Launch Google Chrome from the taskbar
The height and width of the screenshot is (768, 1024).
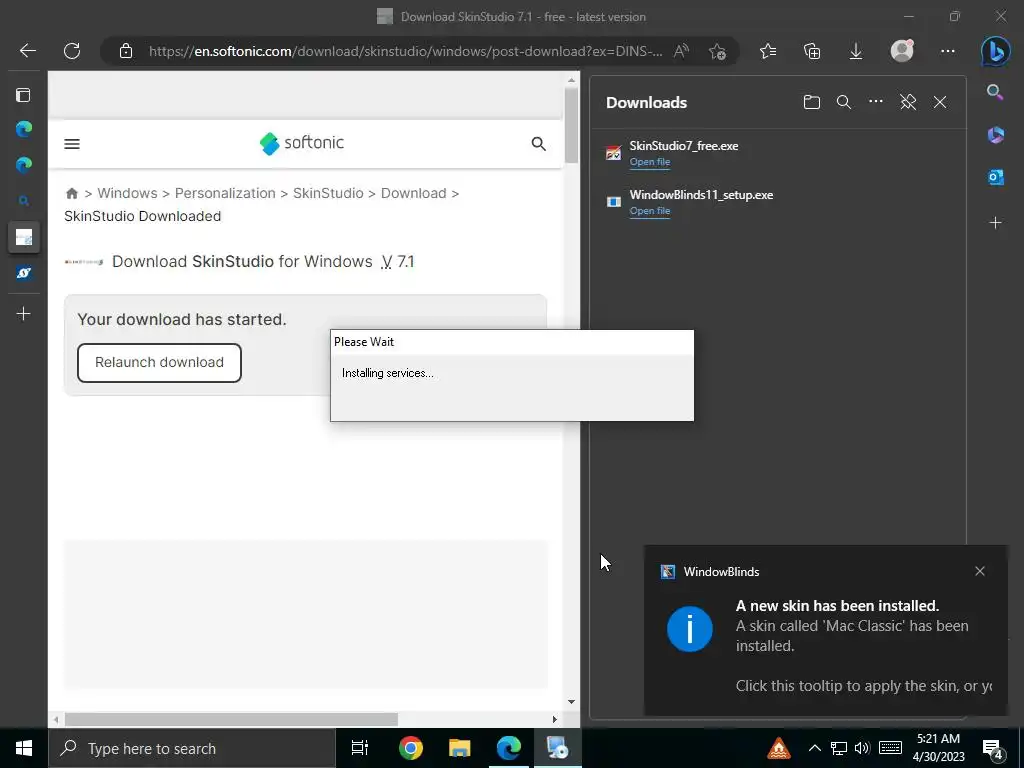coord(411,748)
